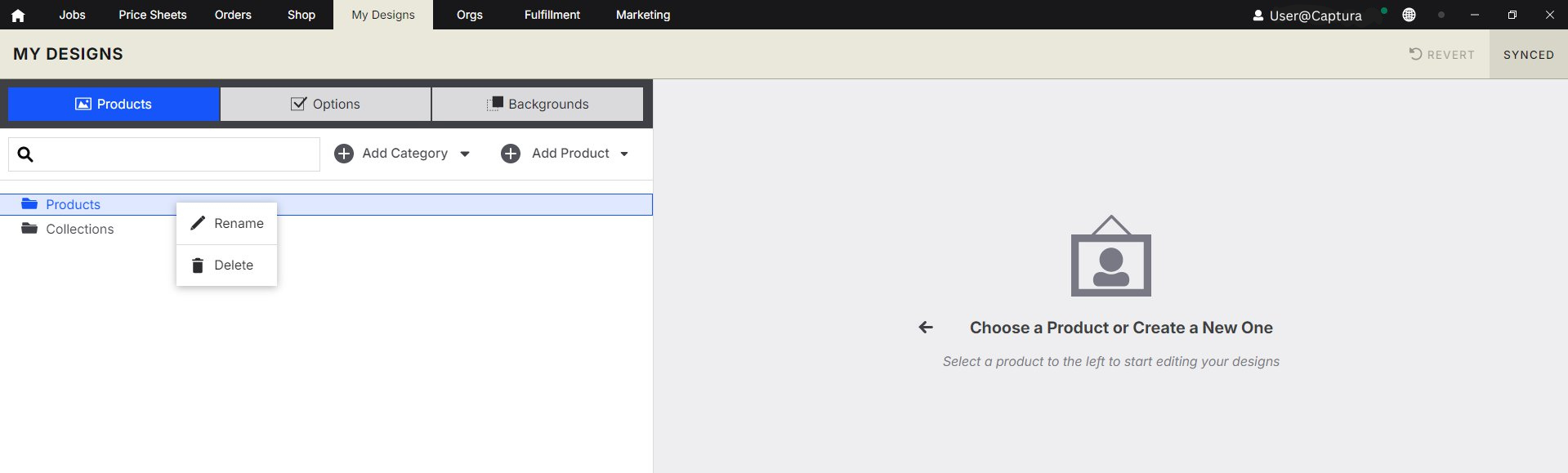Click the Synced status button
The image size is (1568, 473).
coord(1529,55)
